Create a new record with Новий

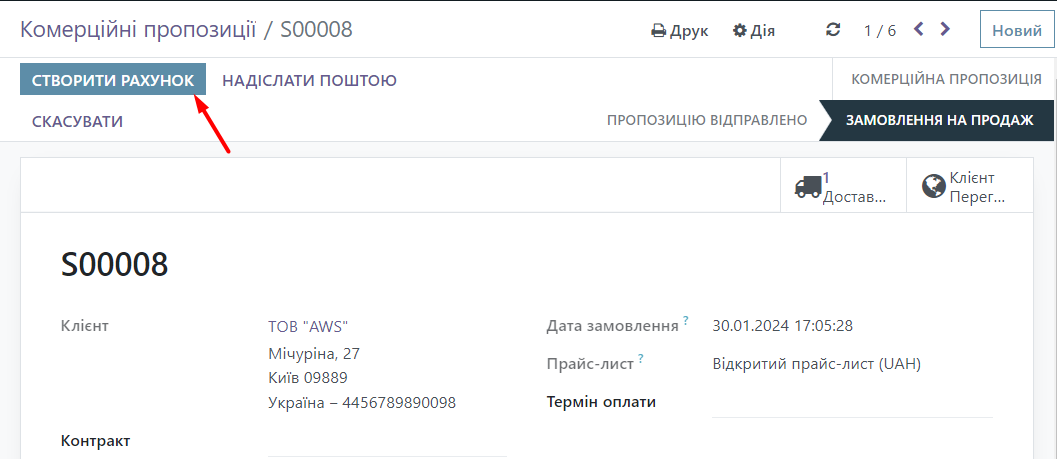(1016, 30)
